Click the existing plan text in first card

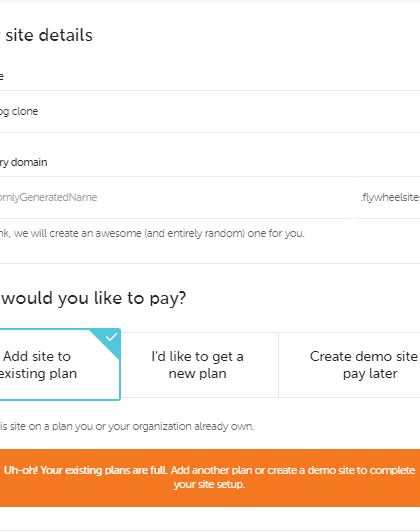pyautogui.click(x=38, y=374)
